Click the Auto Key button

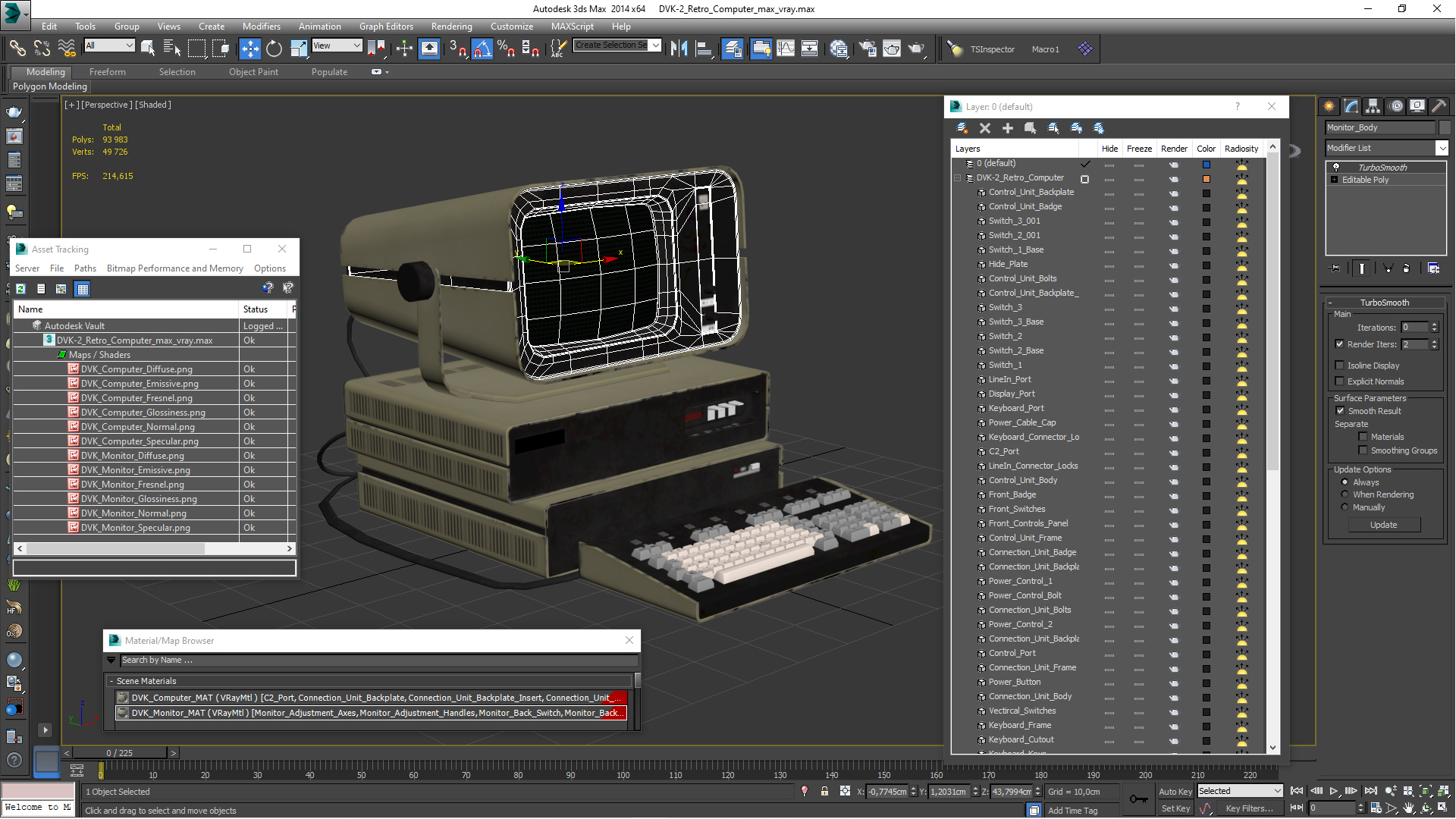pos(1175,791)
